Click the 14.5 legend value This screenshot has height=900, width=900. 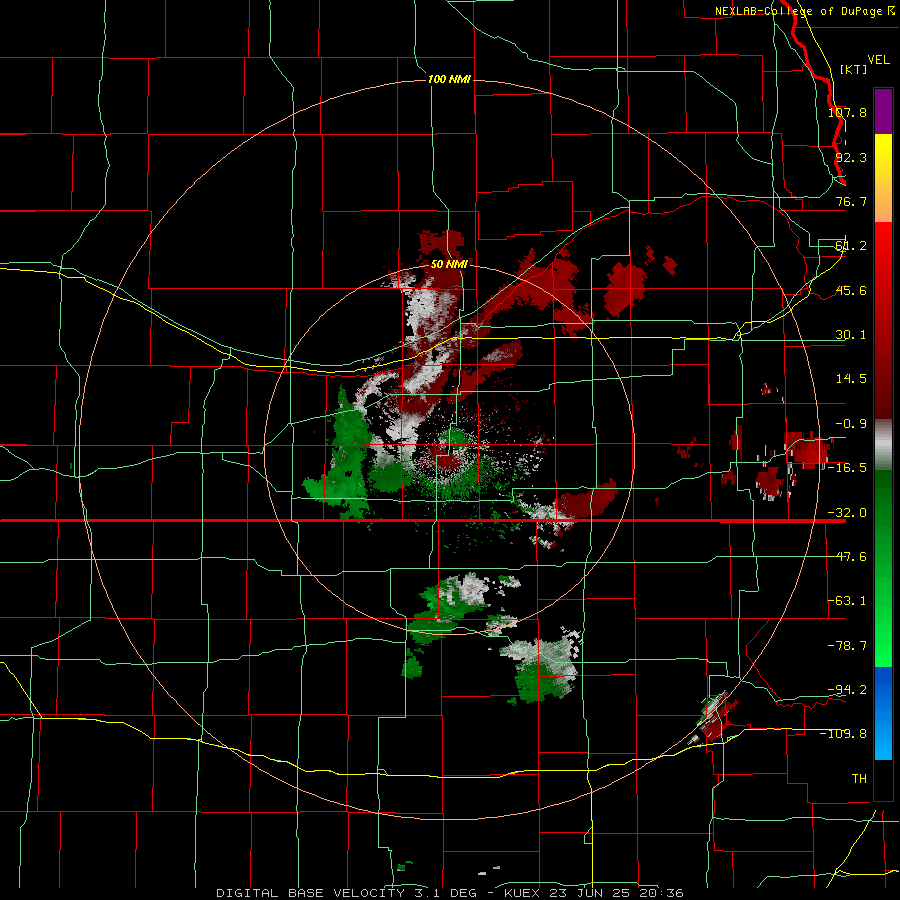pos(851,379)
